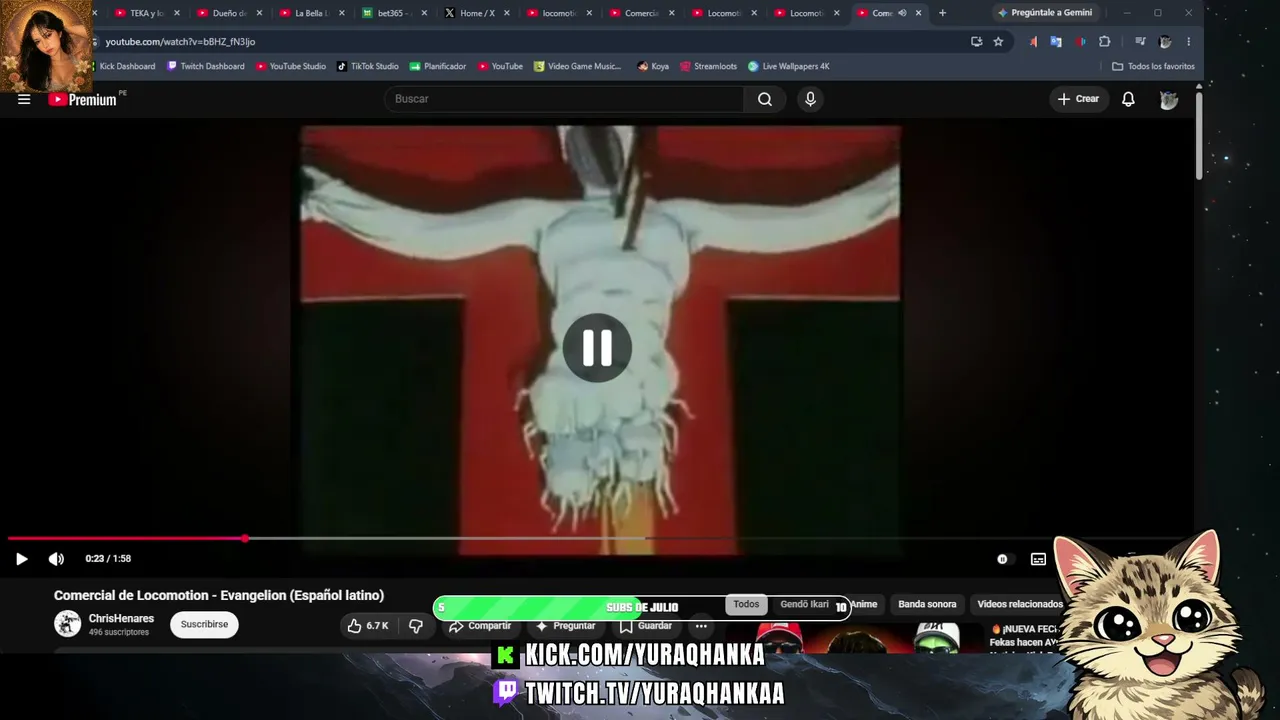Bookmark this page with the star
The image size is (1280, 720).
998,41
